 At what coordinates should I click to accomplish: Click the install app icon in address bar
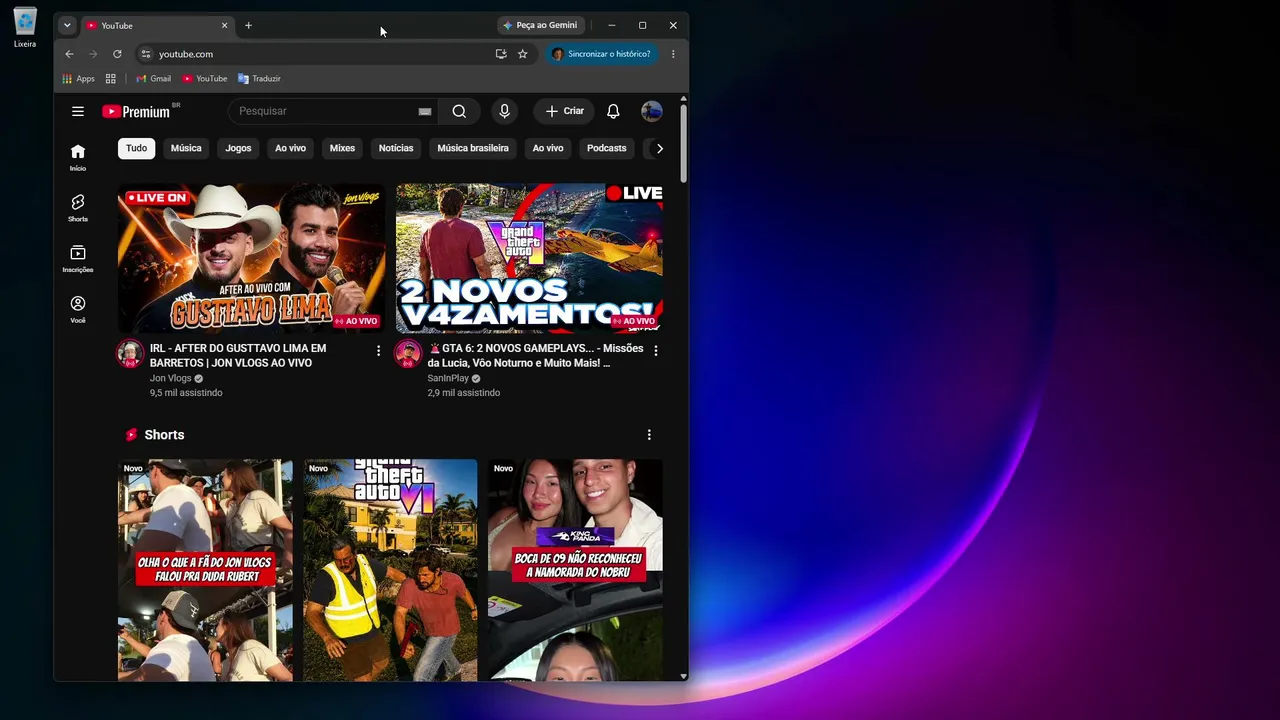click(501, 54)
